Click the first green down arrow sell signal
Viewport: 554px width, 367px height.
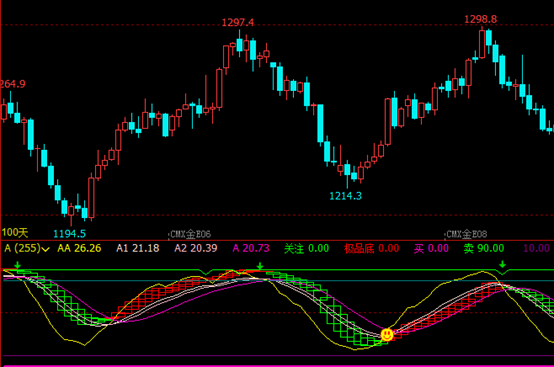click(18, 265)
